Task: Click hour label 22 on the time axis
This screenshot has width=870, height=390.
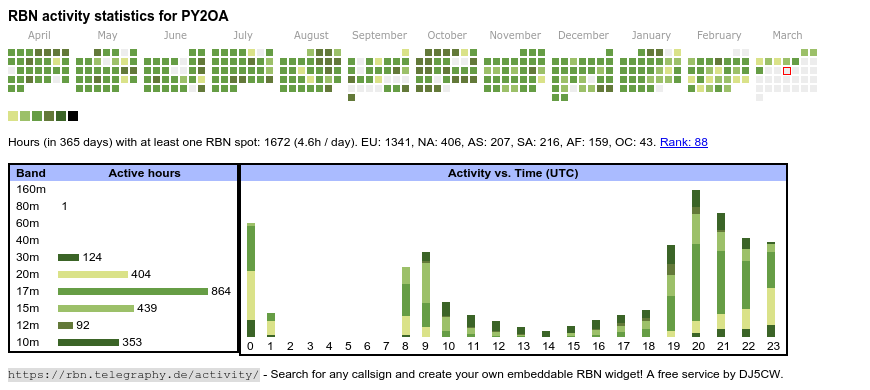Action: coord(748,346)
